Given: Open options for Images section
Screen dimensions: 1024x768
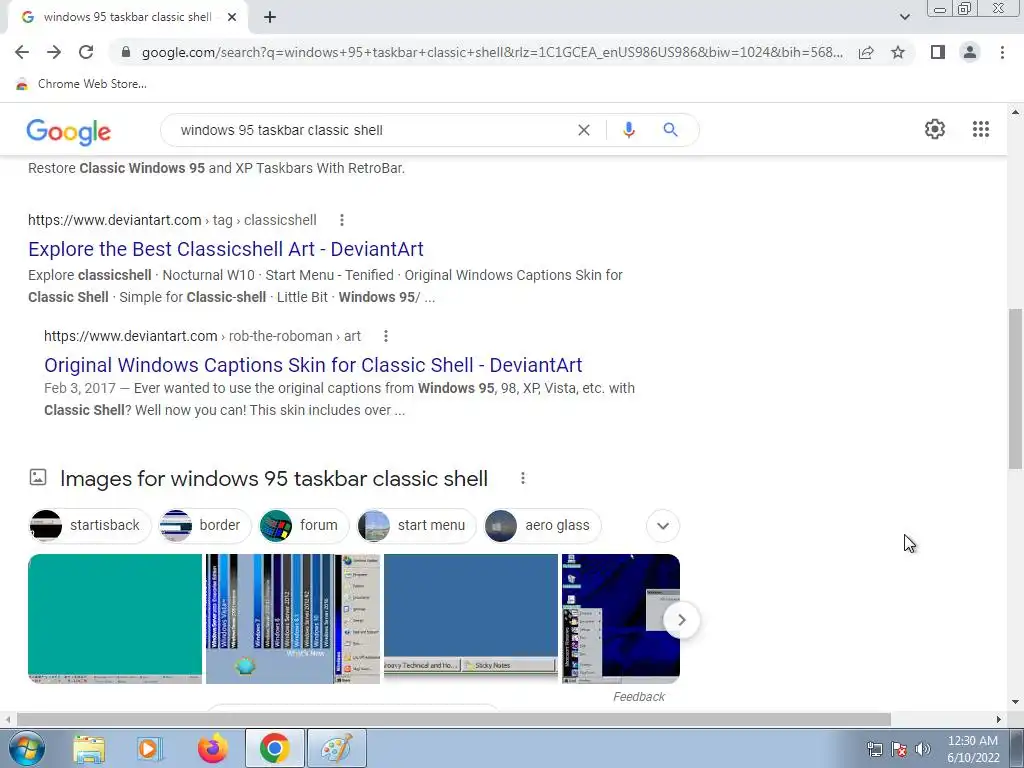Looking at the screenshot, I should [x=522, y=479].
